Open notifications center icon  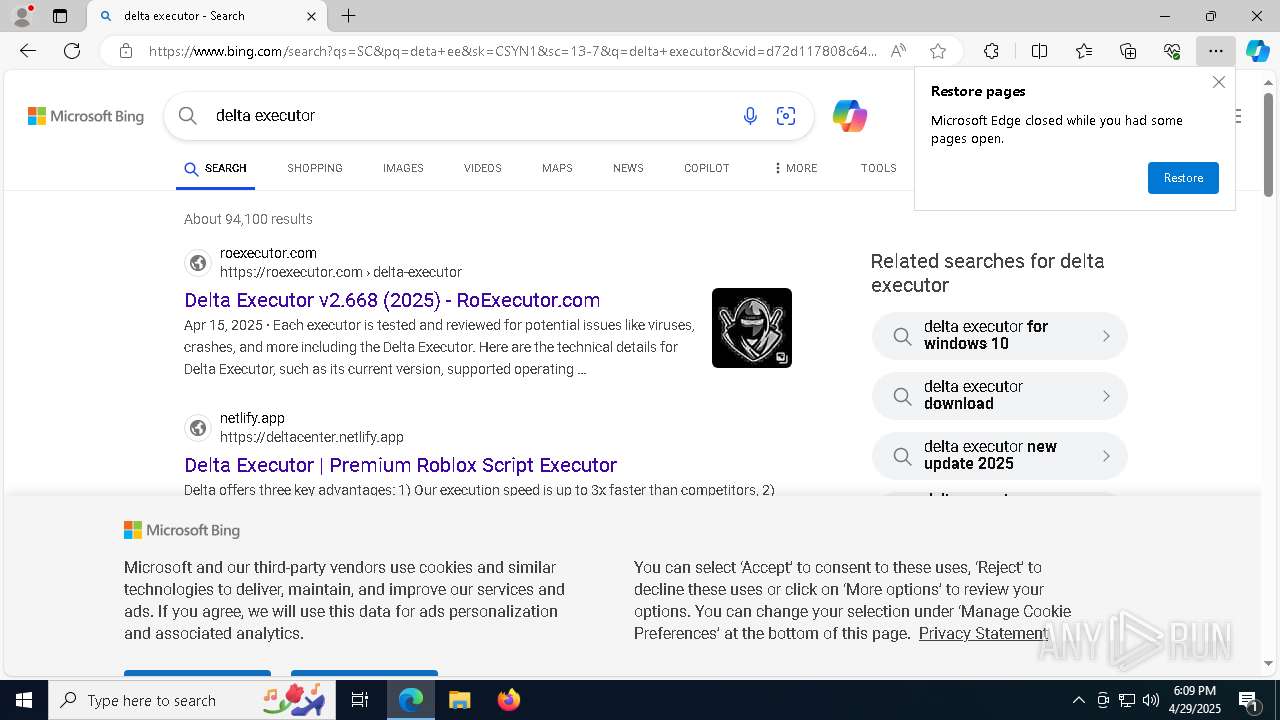click(x=1249, y=700)
